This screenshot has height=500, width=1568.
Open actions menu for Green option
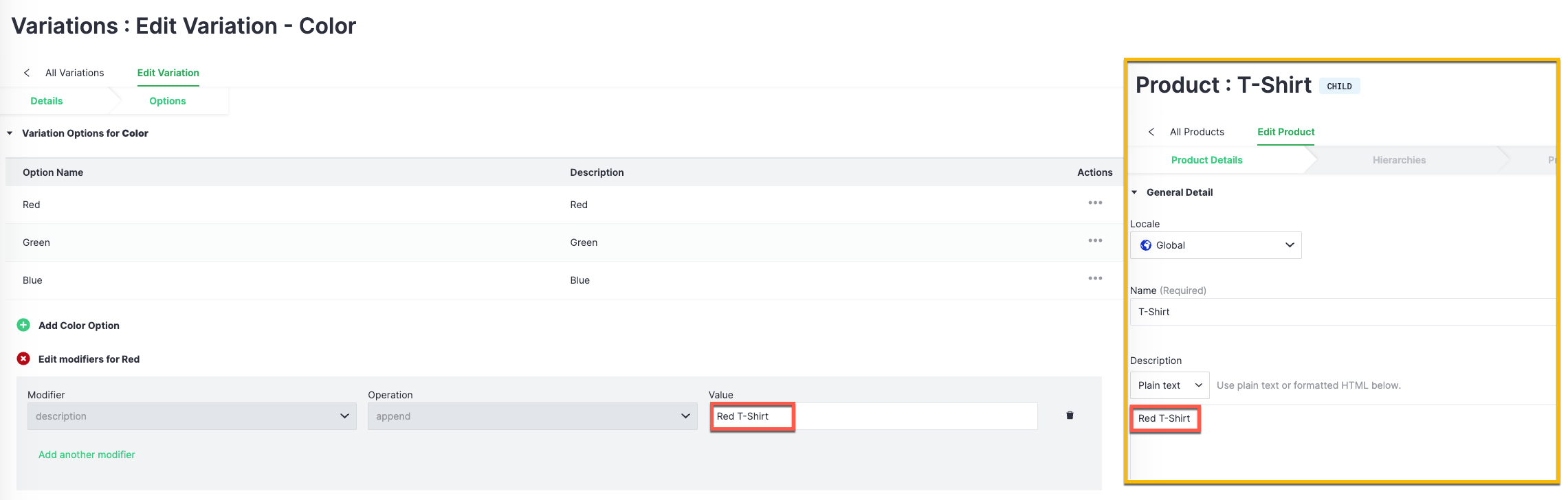pyautogui.click(x=1094, y=241)
